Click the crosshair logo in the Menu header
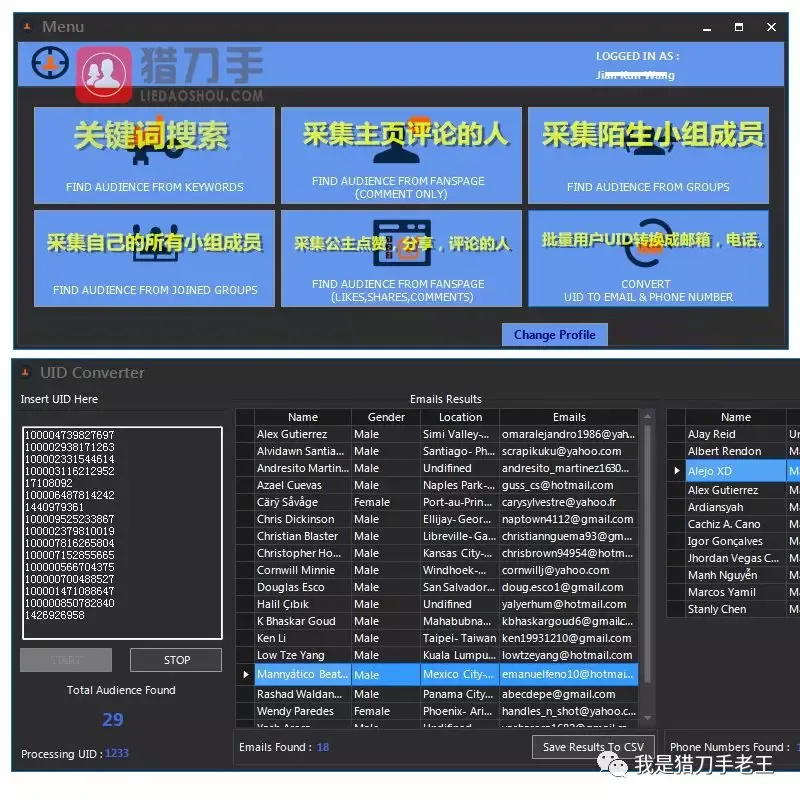The image size is (800, 800). [x=50, y=63]
